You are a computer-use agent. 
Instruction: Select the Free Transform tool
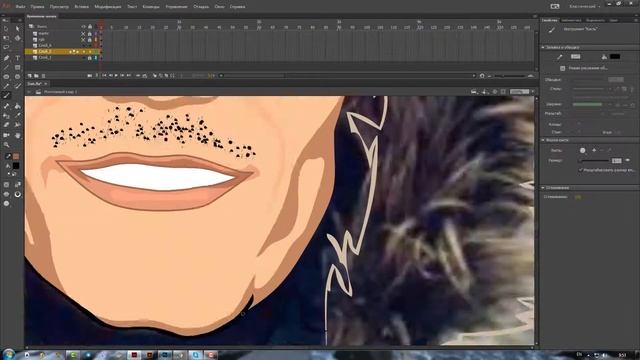pos(6,38)
